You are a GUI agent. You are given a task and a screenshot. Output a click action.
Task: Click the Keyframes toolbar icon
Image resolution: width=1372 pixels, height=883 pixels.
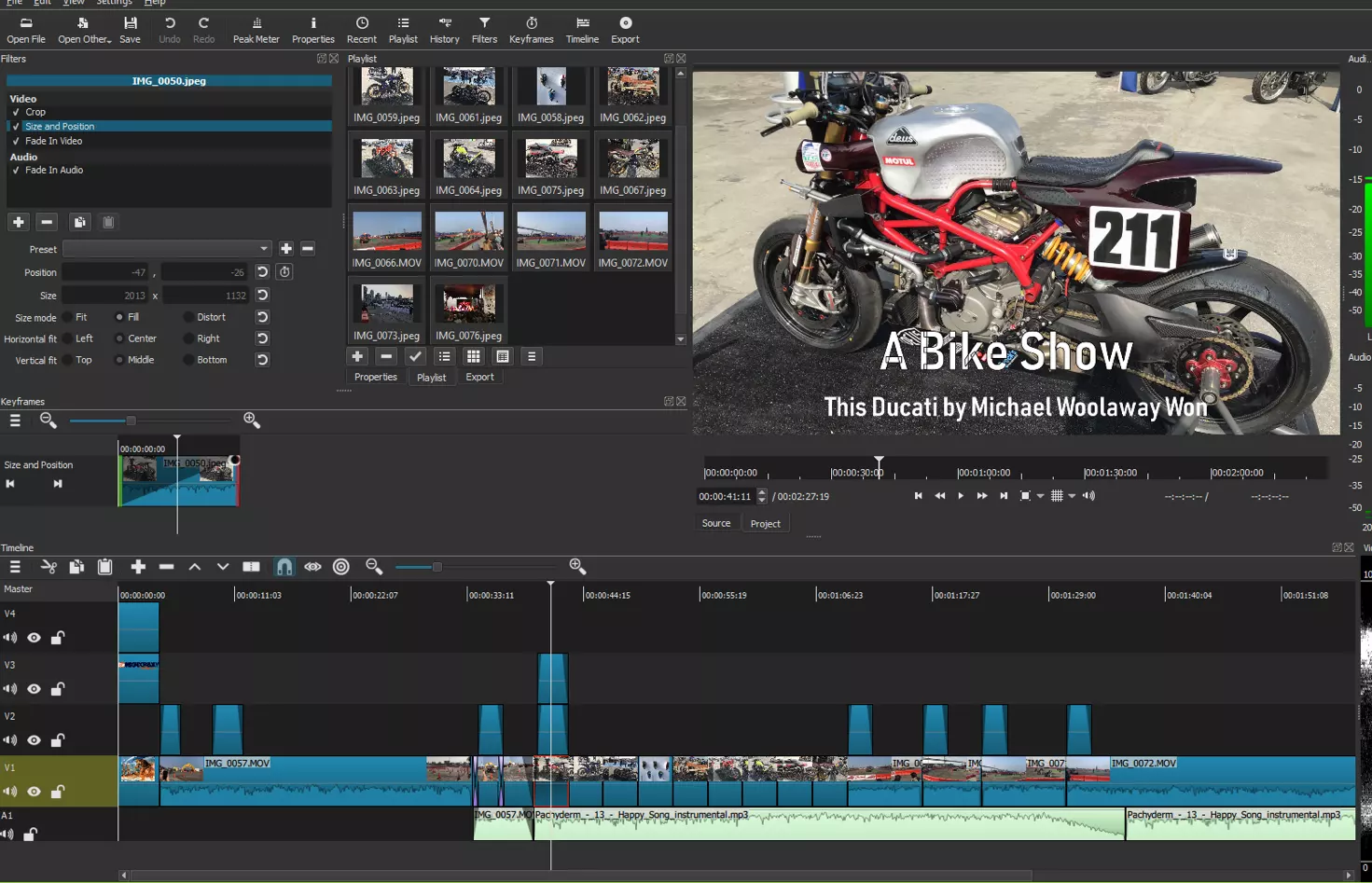coord(531,30)
